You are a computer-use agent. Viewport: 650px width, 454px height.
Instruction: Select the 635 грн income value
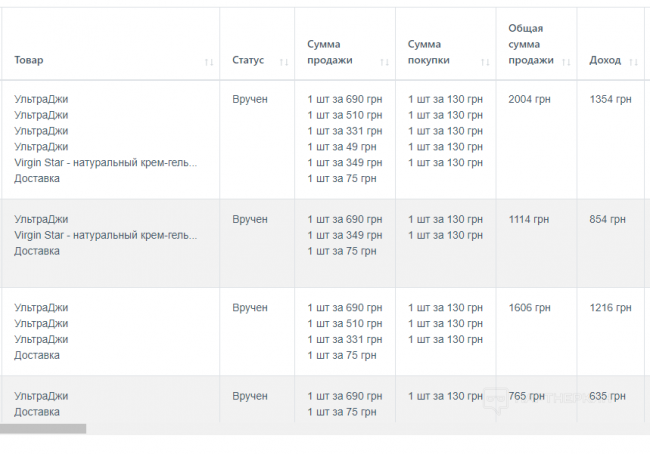[607, 396]
